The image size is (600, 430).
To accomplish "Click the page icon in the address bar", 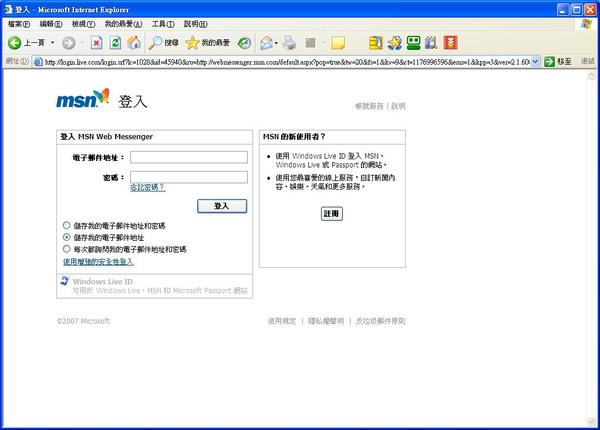I will point(38,62).
